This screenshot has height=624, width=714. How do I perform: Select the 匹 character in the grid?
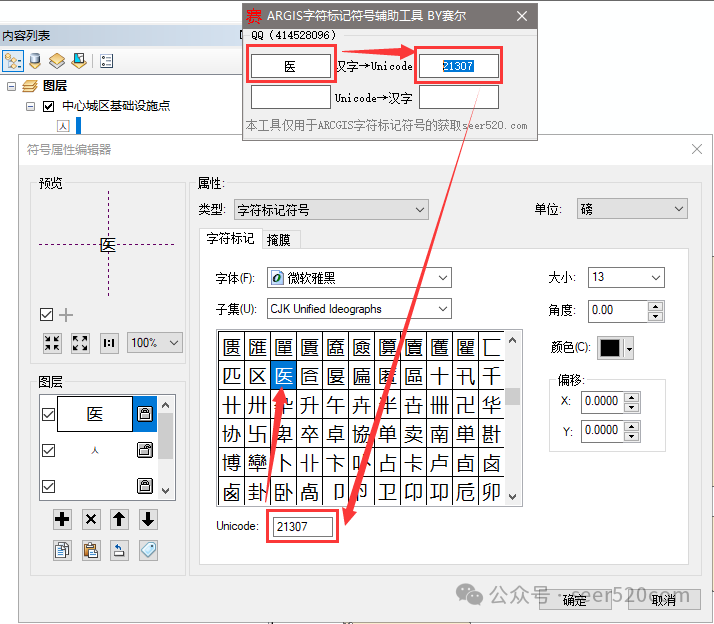(232, 376)
